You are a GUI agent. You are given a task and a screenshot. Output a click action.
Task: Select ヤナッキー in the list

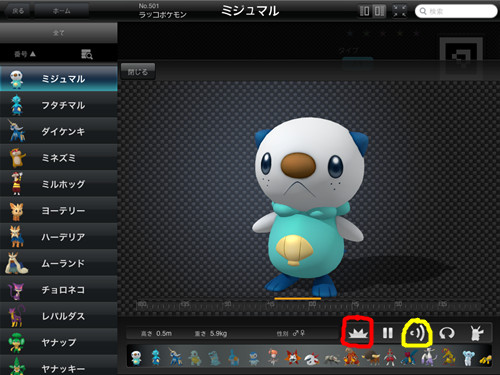(x=59, y=366)
